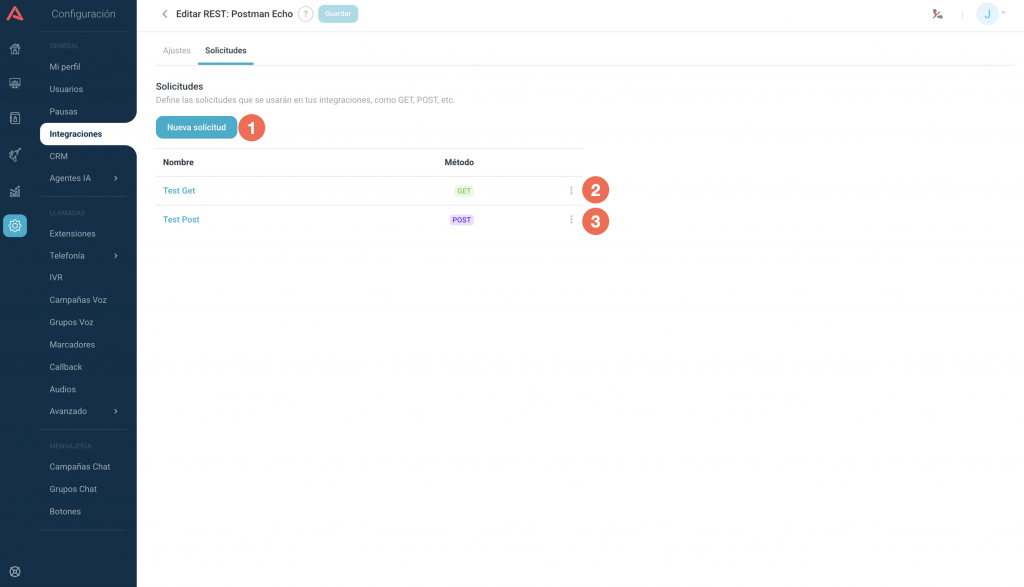Viewport: 1024px width, 587px height.
Task: Select the Solicitudes tab
Action: pyautogui.click(x=225, y=50)
